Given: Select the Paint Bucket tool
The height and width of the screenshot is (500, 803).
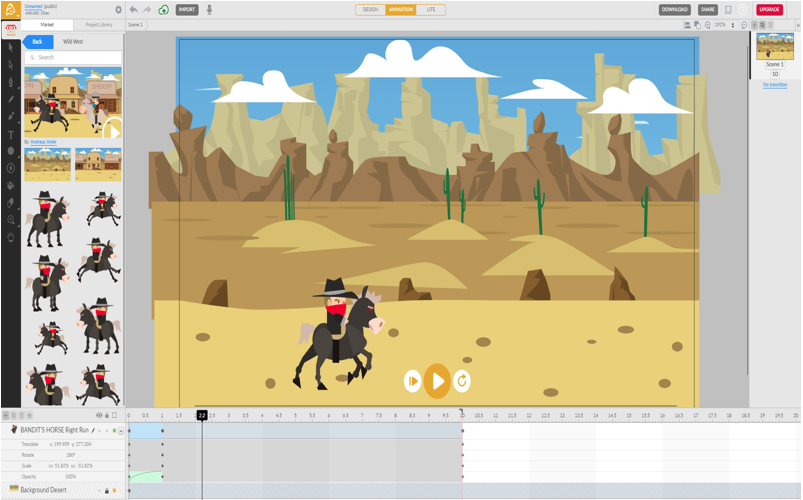Looking at the screenshot, I should point(11,185).
